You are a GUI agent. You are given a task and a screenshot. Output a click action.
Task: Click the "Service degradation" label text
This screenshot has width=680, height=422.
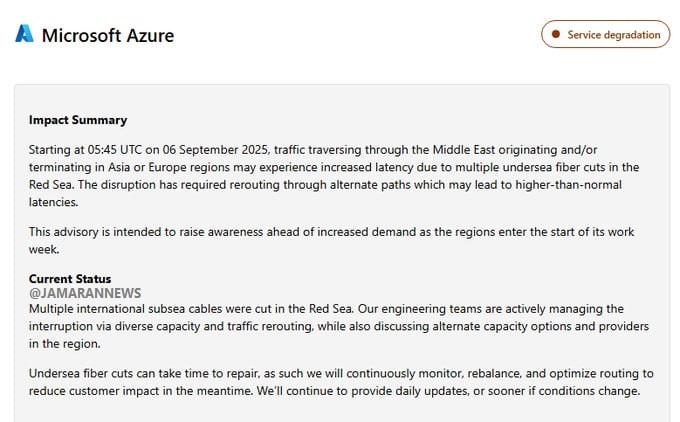coord(614,34)
